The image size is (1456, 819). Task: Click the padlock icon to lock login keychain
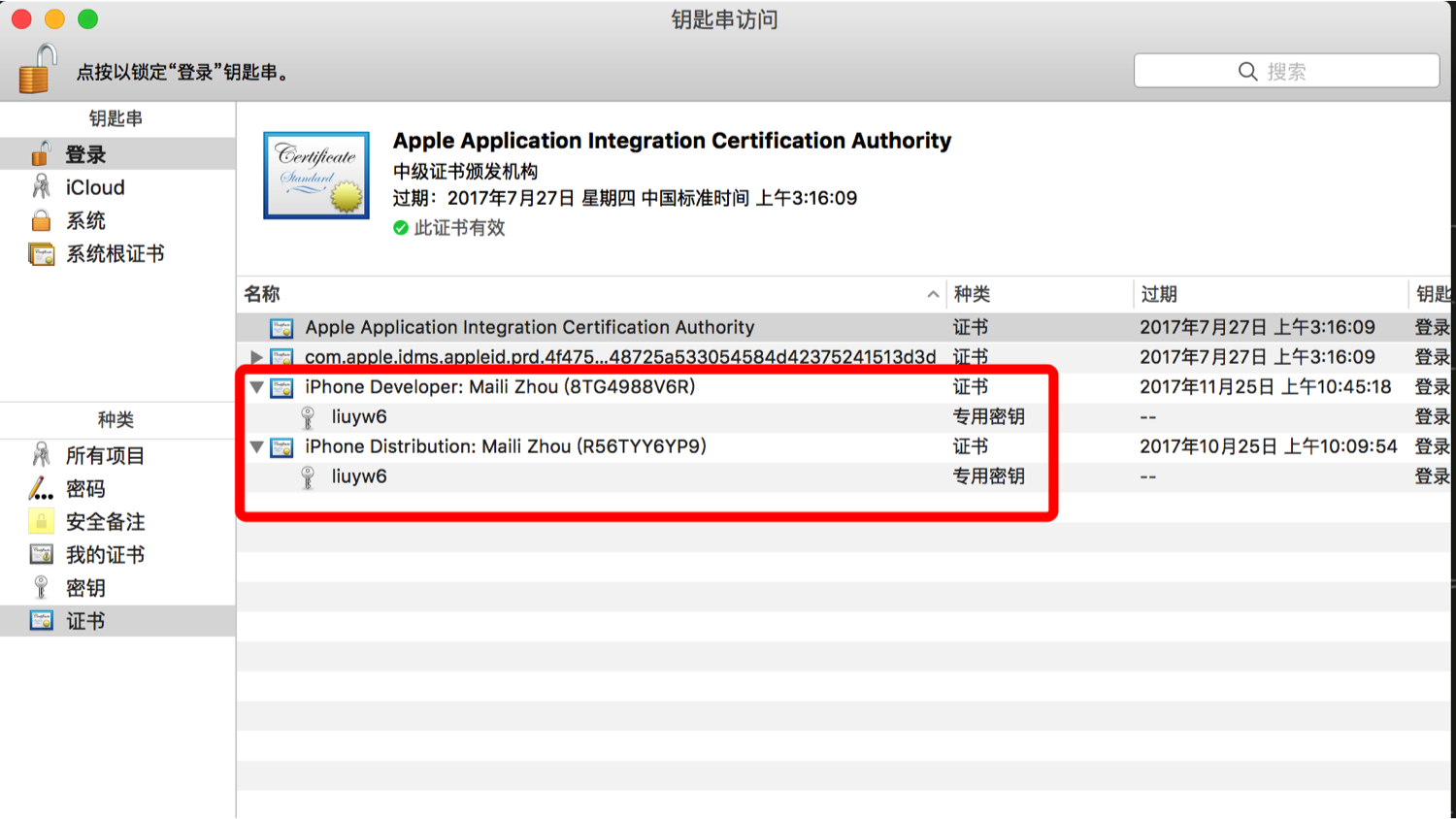pyautogui.click(x=37, y=70)
